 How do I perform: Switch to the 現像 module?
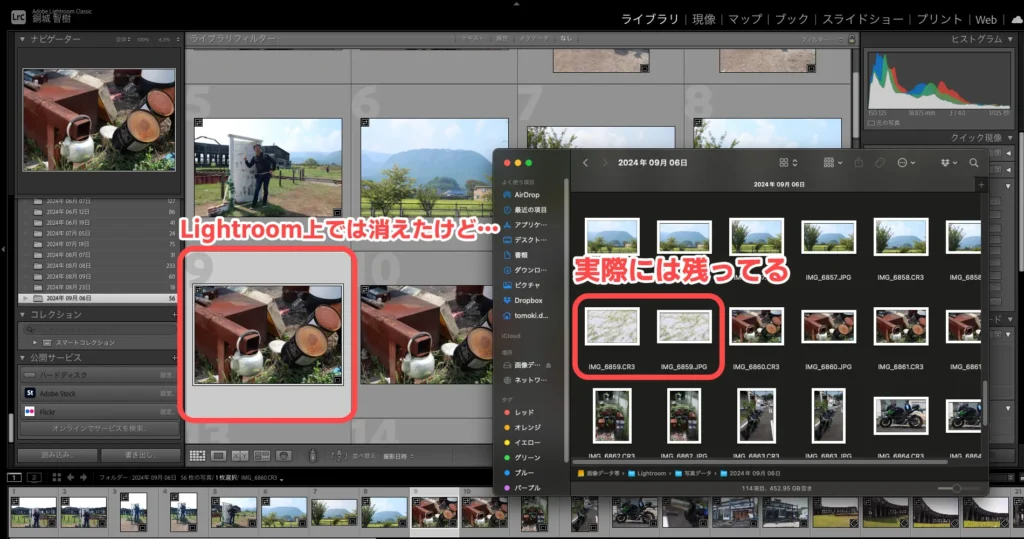pyautogui.click(x=703, y=19)
